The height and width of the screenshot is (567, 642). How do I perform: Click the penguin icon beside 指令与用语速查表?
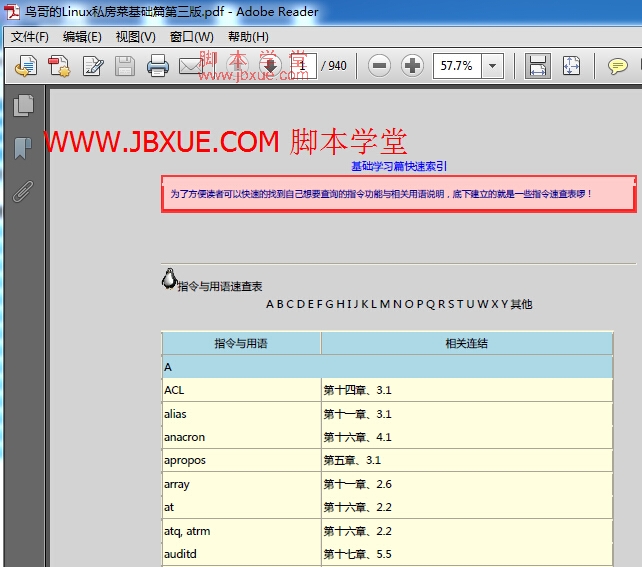pyautogui.click(x=169, y=279)
